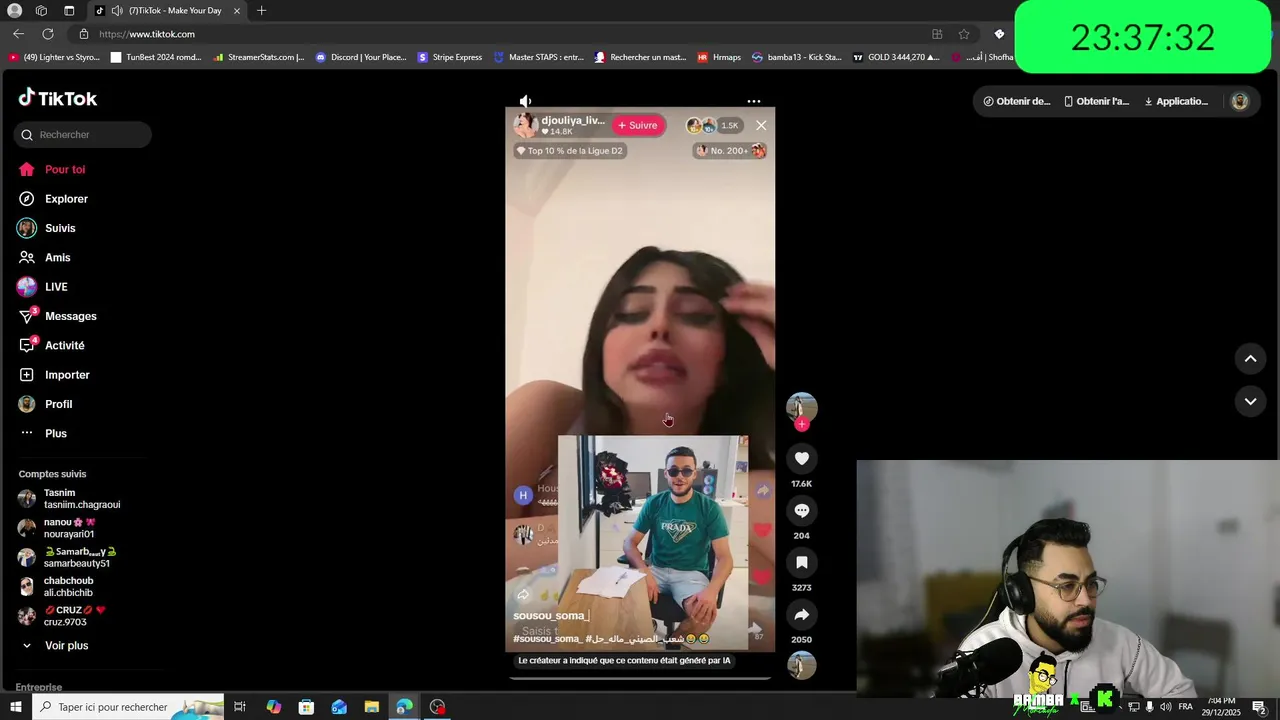Open Top 10 % de la Ligue D2 badge

(x=569, y=151)
